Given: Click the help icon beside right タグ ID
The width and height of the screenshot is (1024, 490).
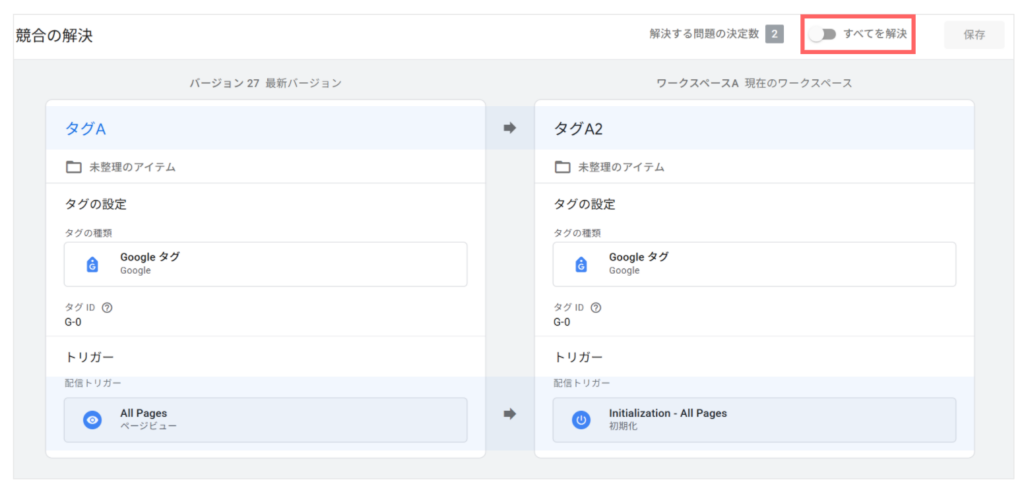Looking at the screenshot, I should [596, 308].
